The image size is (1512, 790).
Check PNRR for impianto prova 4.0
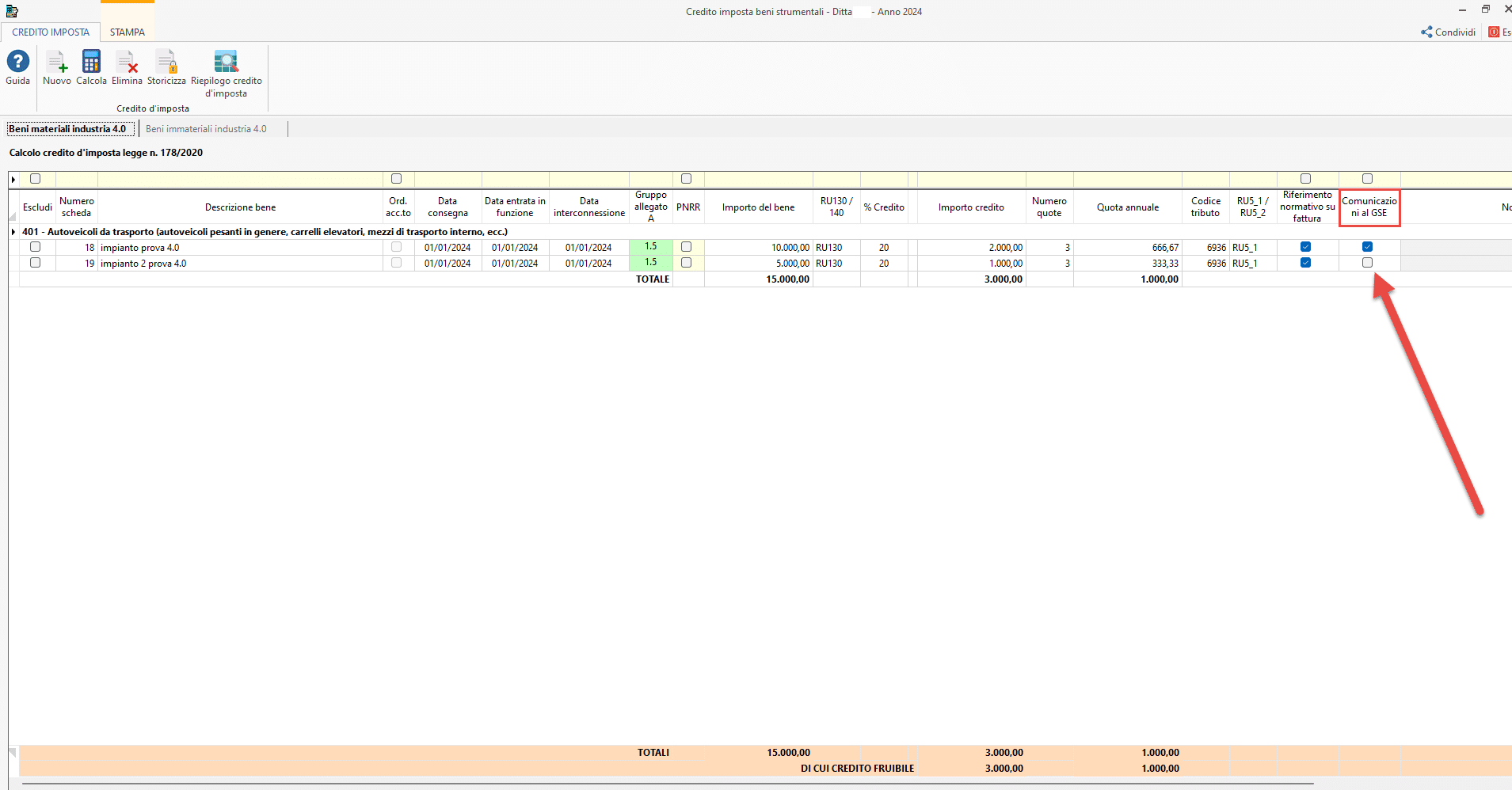tap(687, 247)
